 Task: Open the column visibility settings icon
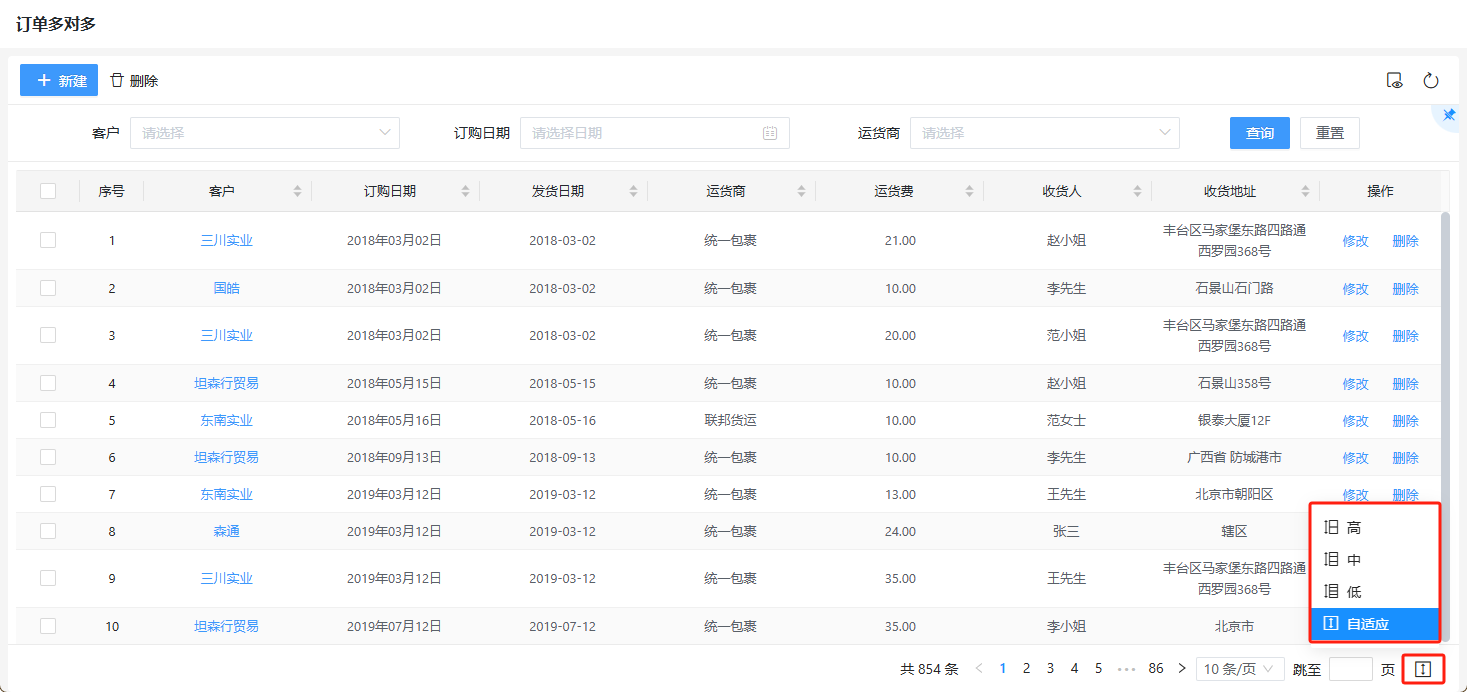click(x=1395, y=81)
